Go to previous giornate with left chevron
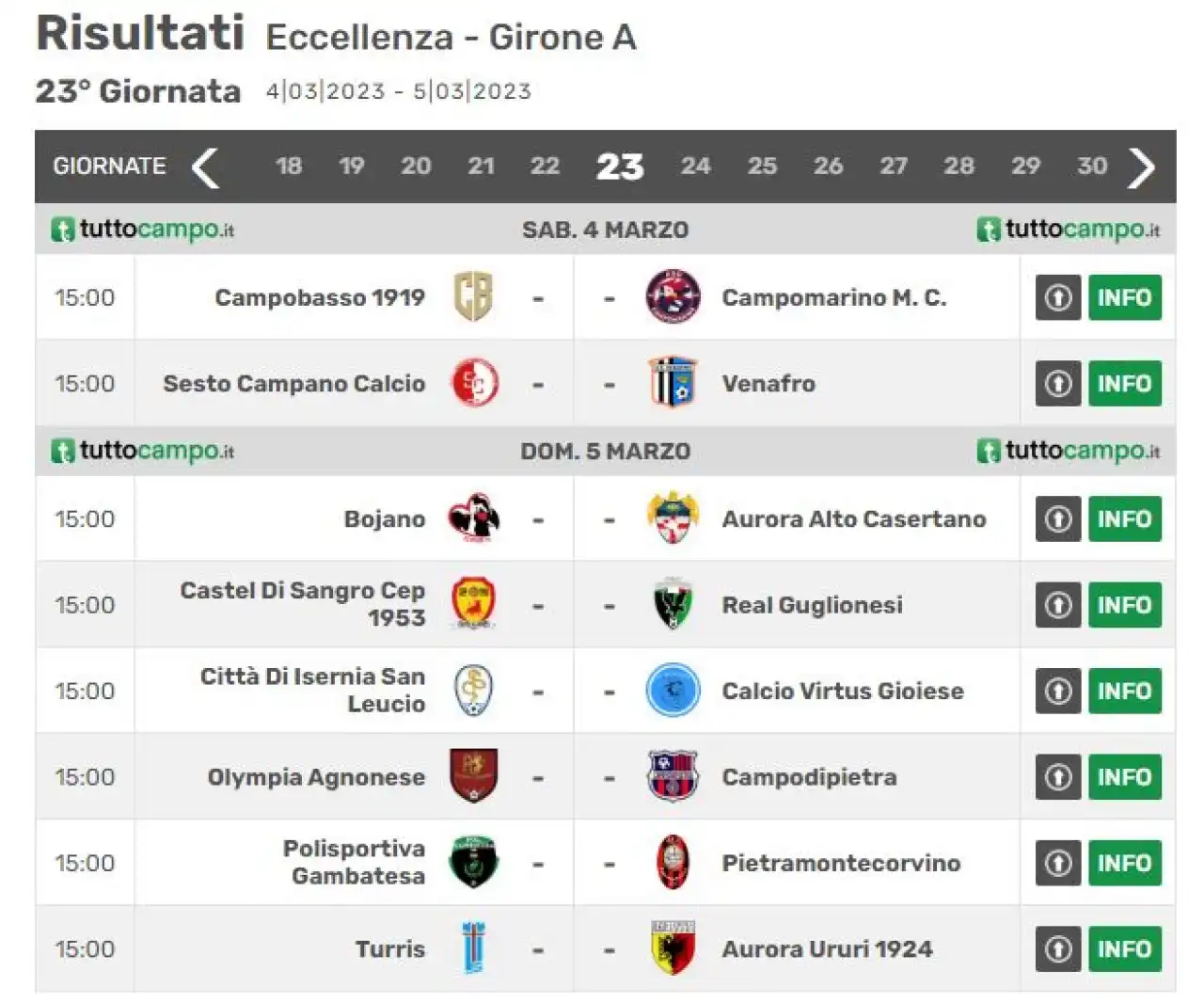 [x=206, y=167]
